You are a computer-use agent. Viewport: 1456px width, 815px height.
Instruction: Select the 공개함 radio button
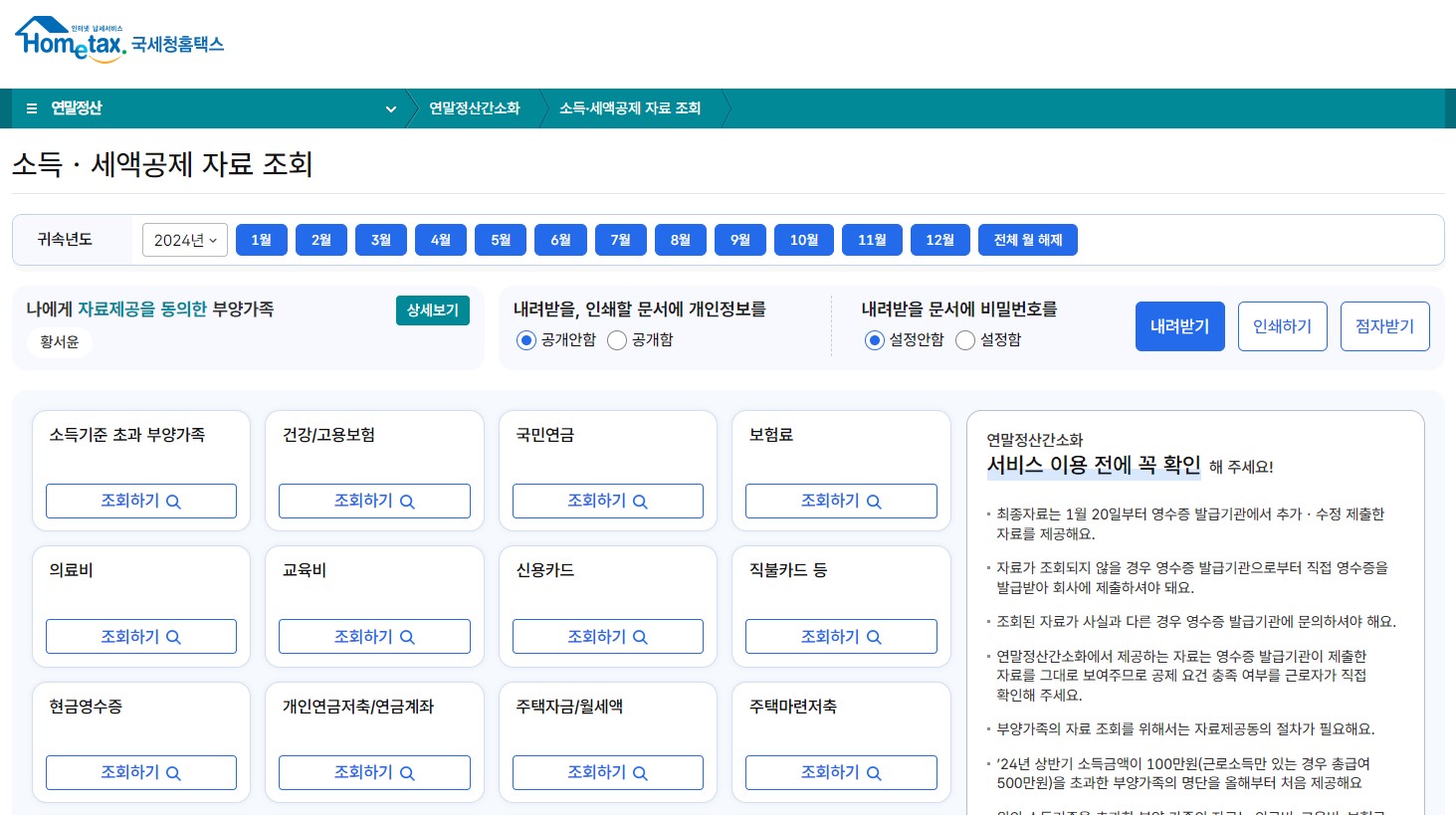point(617,340)
